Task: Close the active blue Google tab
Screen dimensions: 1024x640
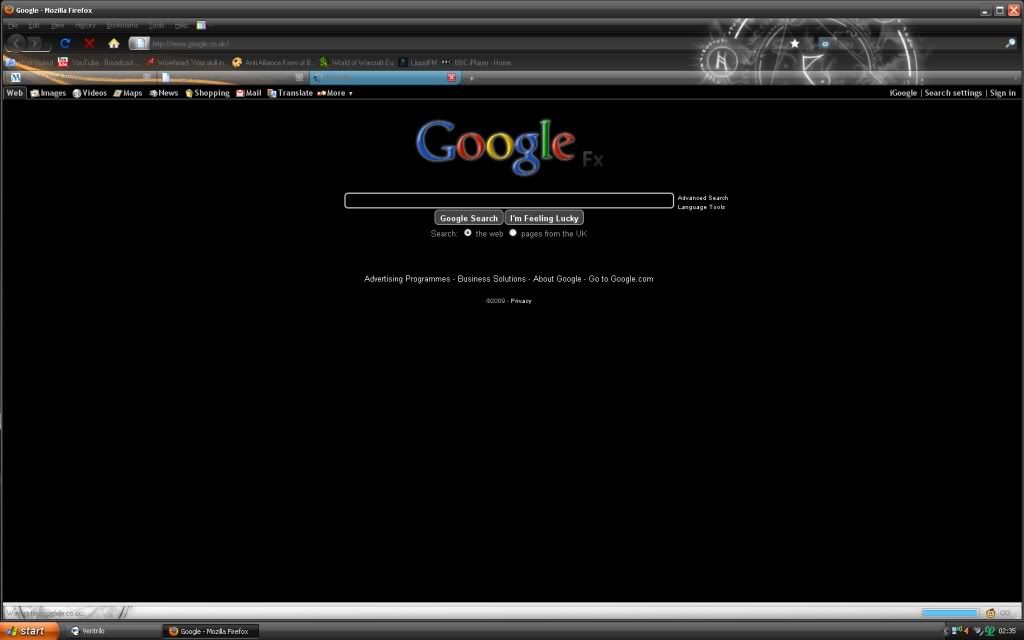Action: pos(451,77)
